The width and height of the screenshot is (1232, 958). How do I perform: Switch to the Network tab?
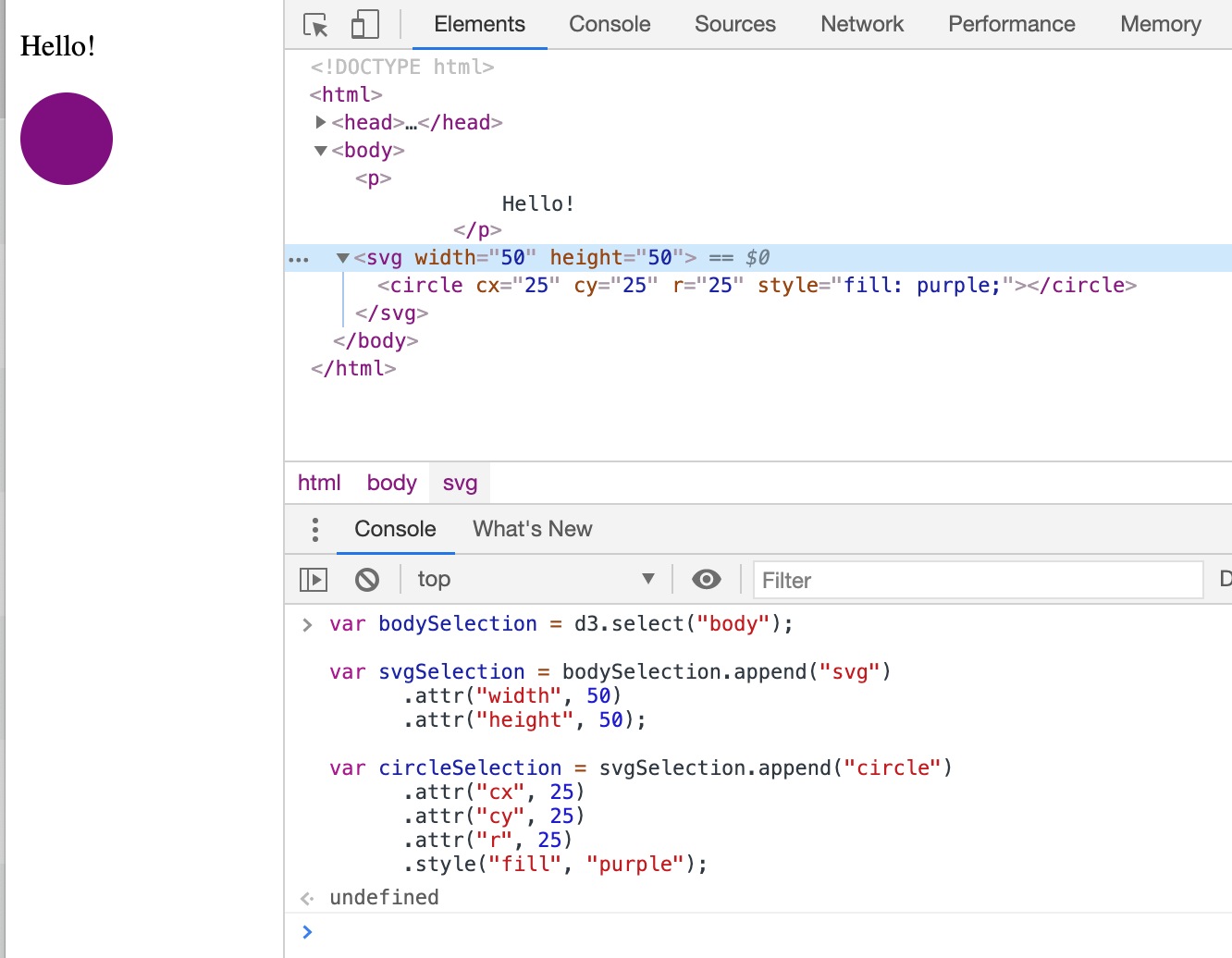coord(861,25)
